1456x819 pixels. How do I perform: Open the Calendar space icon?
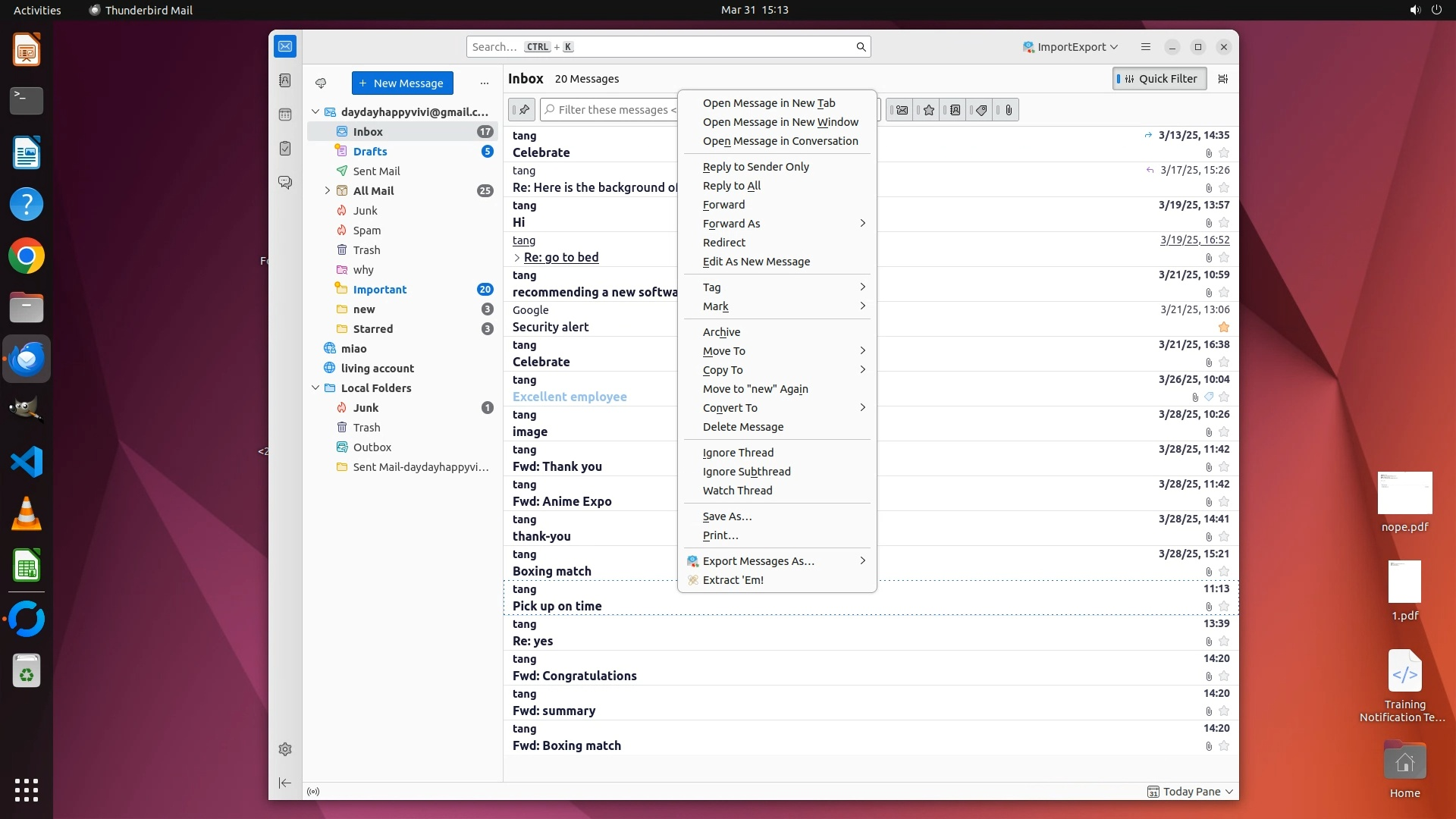click(x=285, y=115)
